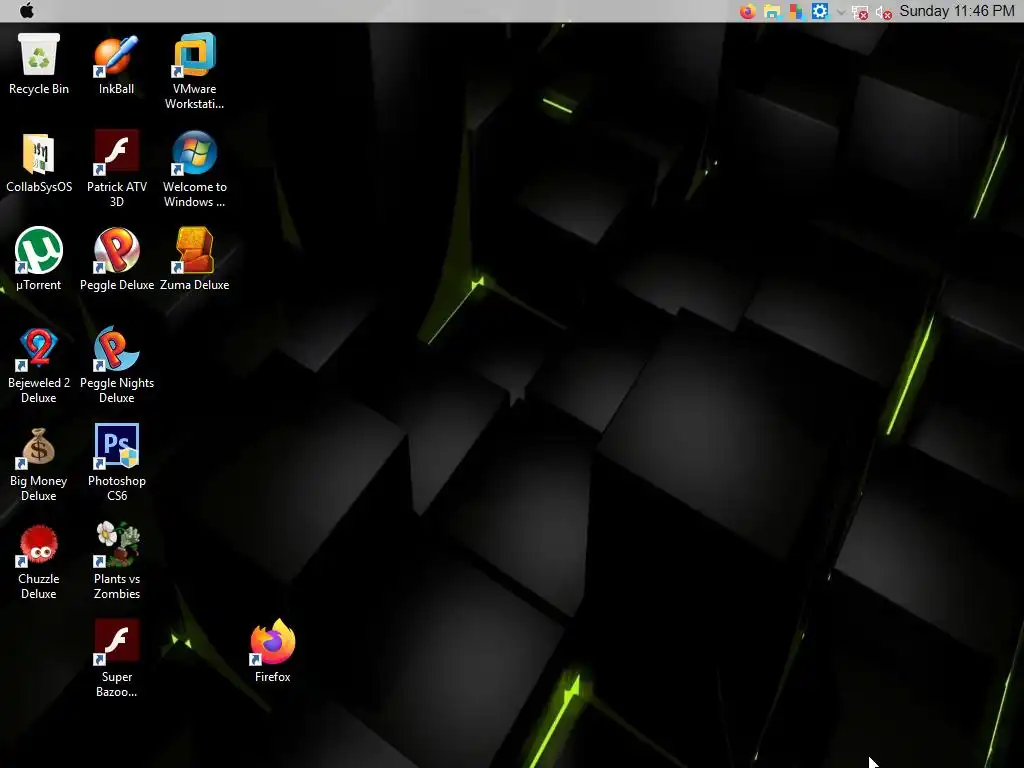Click the muted volume tray icon
Viewport: 1024px width, 768px height.
pyautogui.click(x=884, y=12)
